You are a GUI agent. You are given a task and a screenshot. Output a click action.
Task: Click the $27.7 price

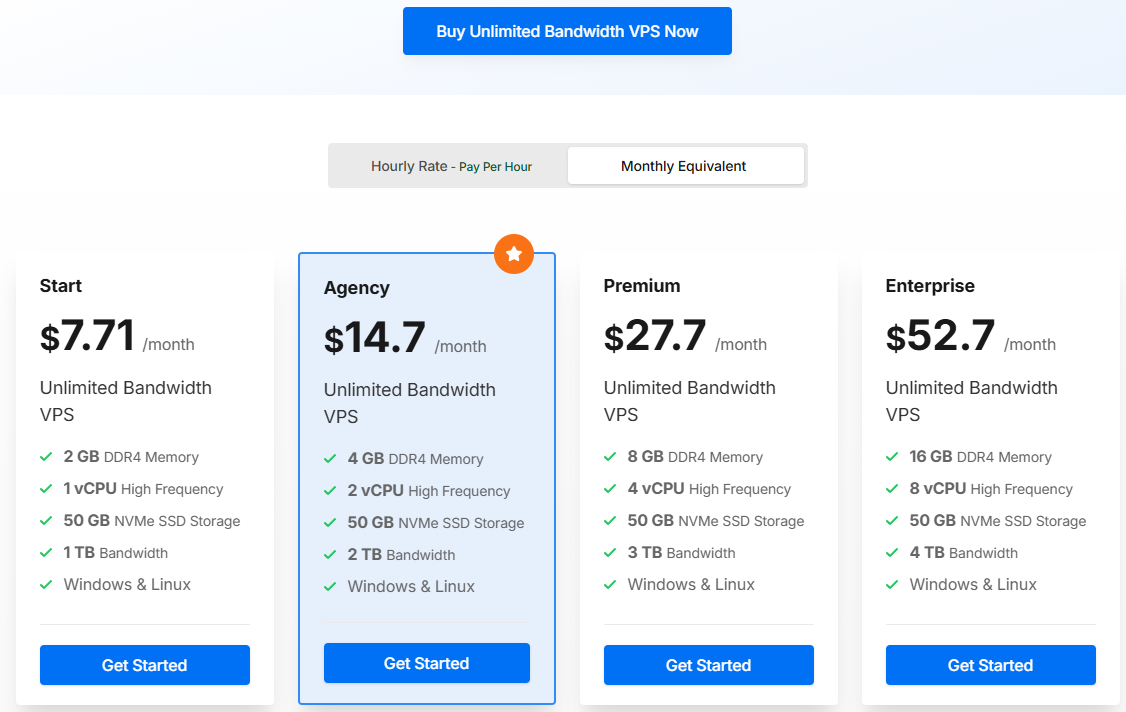655,336
